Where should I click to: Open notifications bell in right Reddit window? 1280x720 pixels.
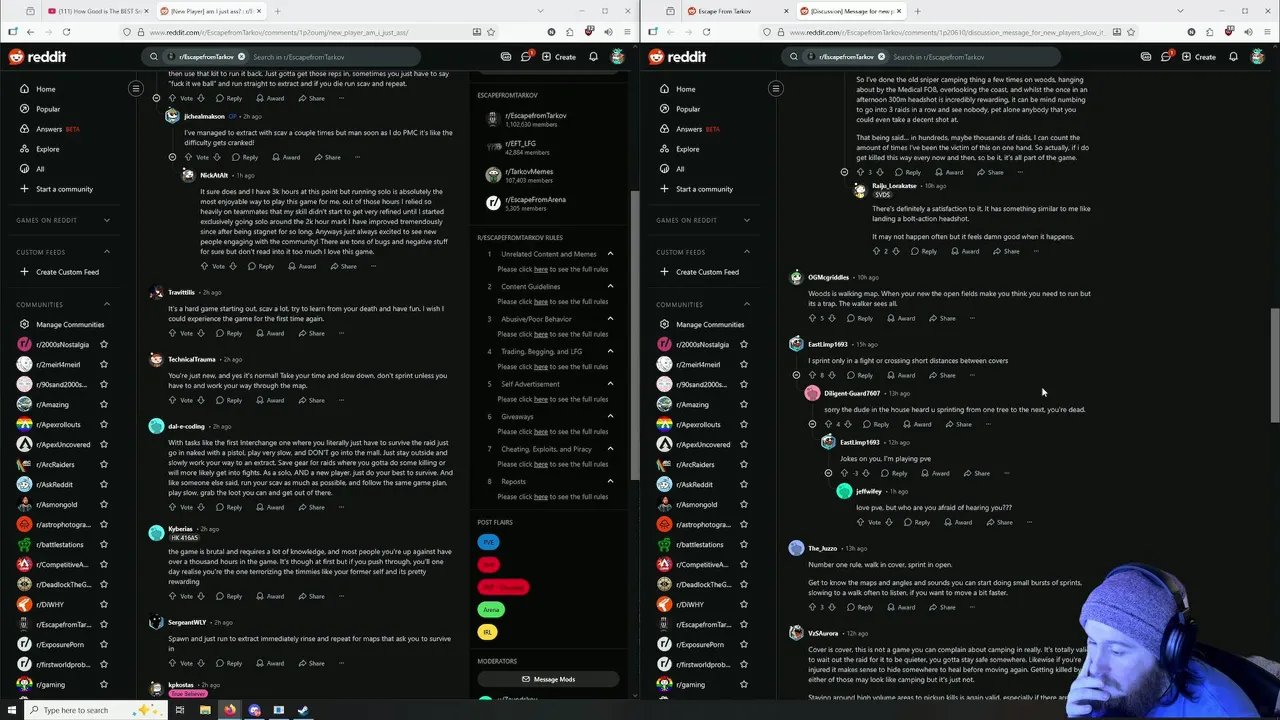point(1234,57)
